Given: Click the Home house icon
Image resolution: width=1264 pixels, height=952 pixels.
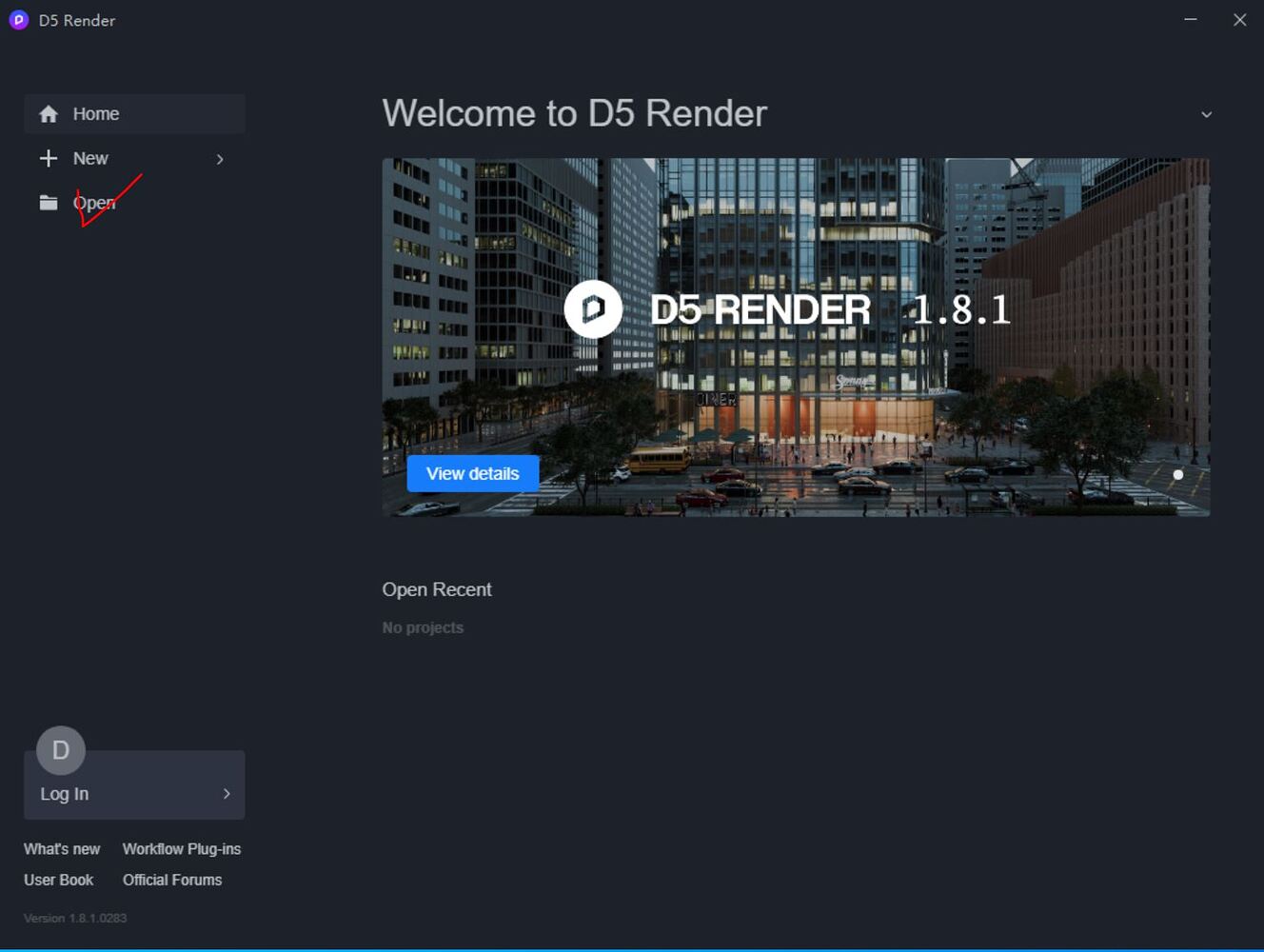Looking at the screenshot, I should coord(49,114).
